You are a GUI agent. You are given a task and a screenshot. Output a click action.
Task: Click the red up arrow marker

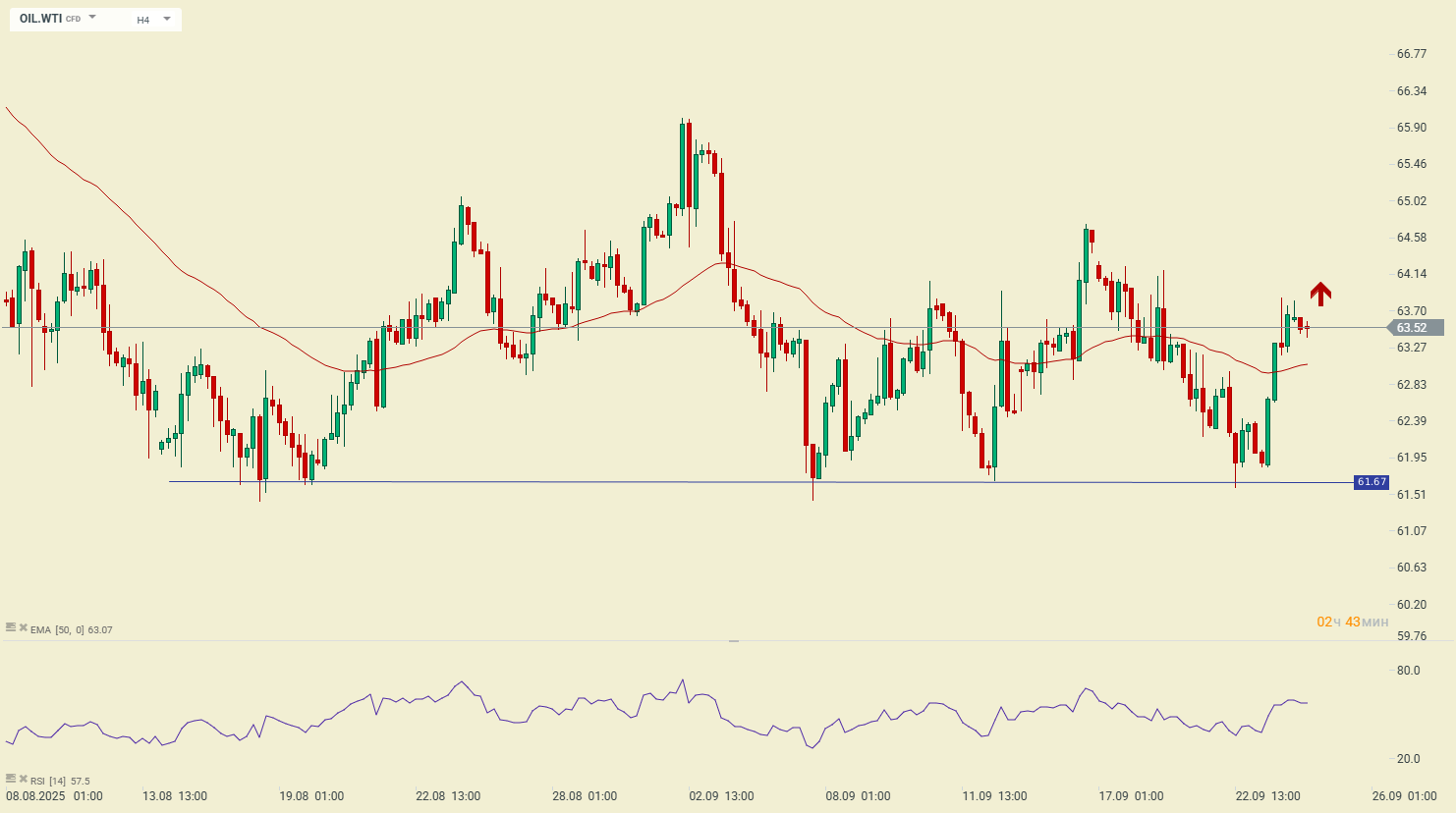click(x=1320, y=293)
